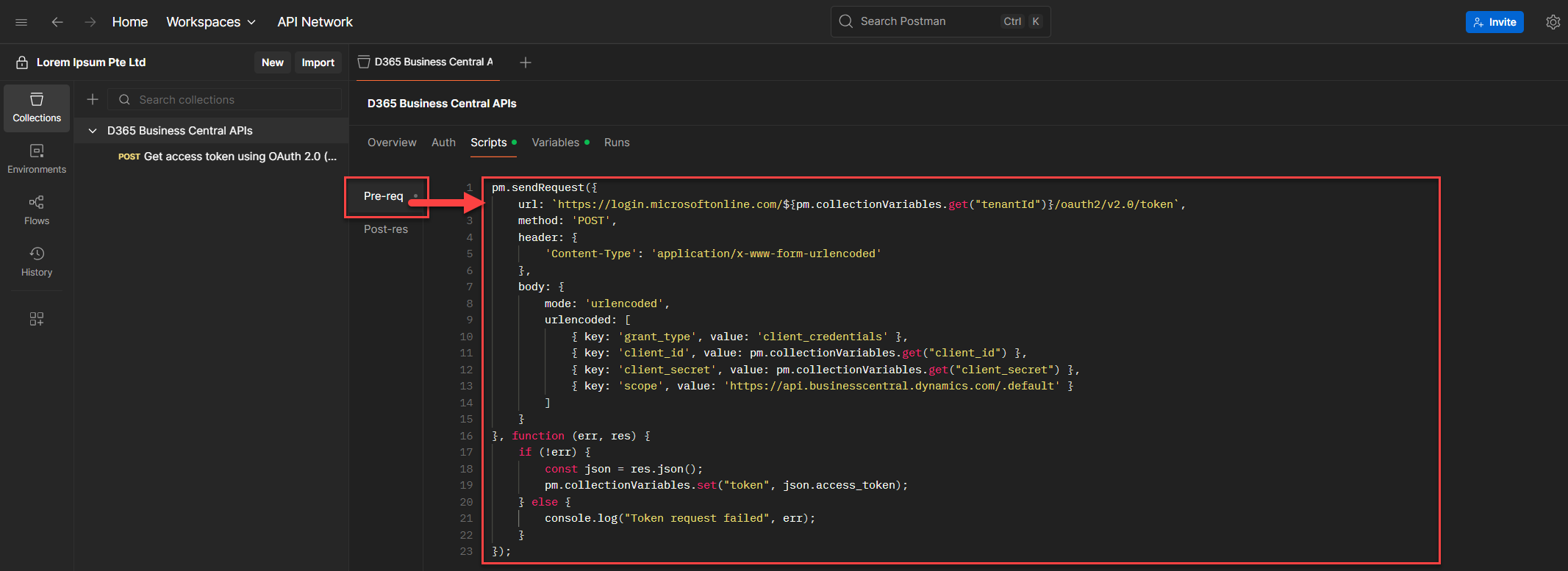Viewport: 1568px width, 571px height.
Task: Expand the Workspaces dropdown
Action: (211, 22)
